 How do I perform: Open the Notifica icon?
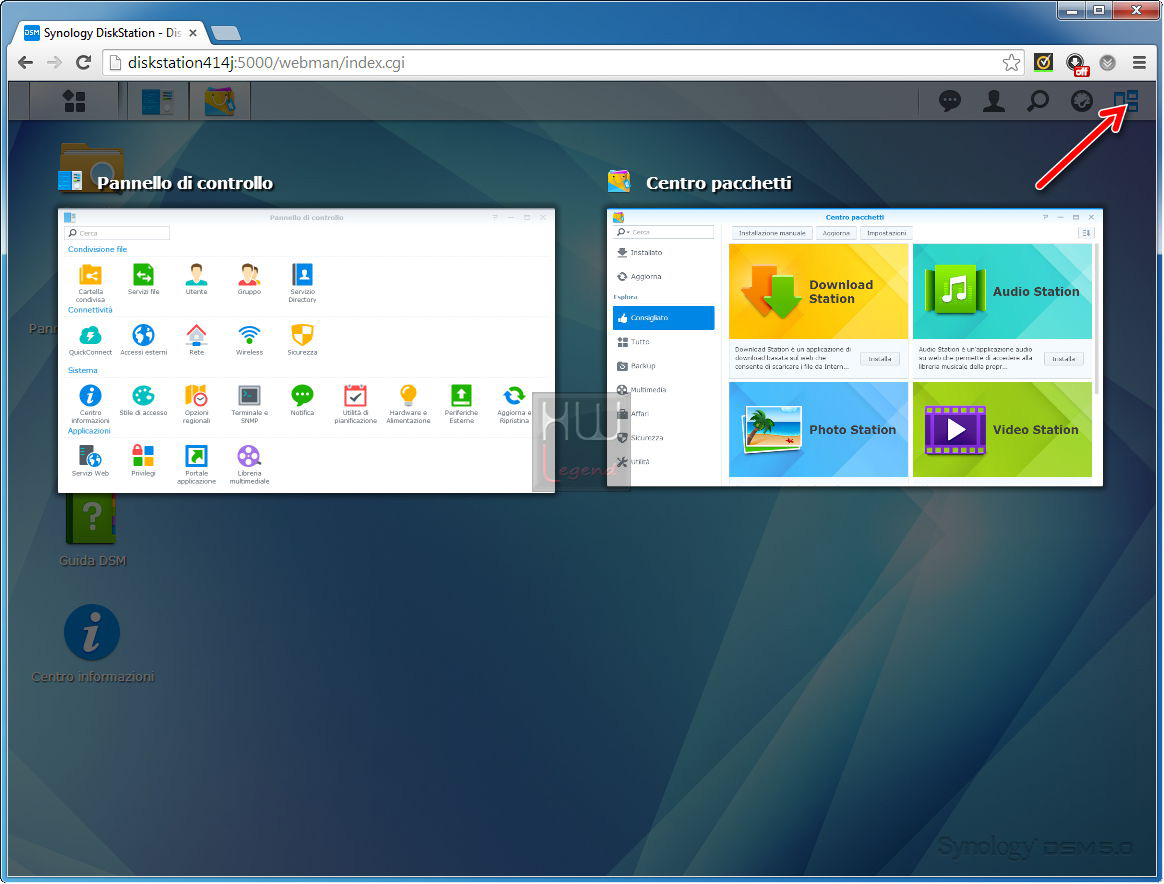(302, 401)
